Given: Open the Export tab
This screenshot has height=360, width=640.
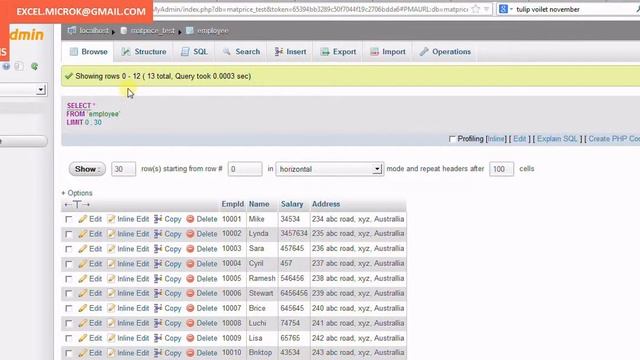Looking at the screenshot, I should point(338,52).
